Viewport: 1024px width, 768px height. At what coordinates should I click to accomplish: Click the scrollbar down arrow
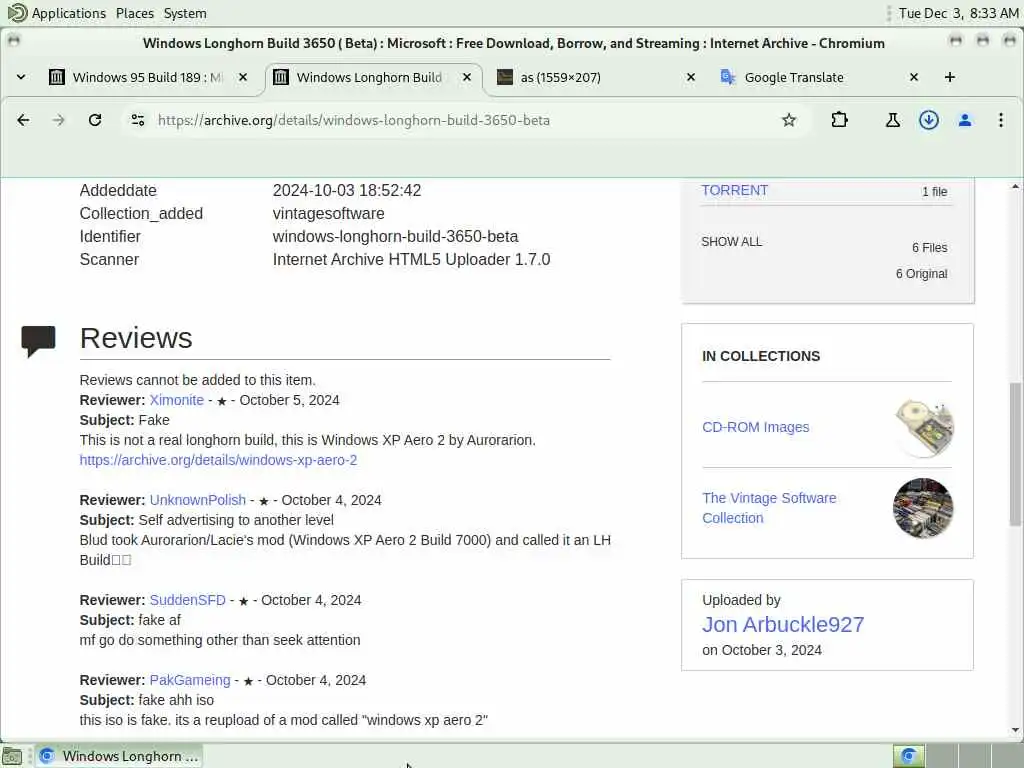tap(1015, 731)
